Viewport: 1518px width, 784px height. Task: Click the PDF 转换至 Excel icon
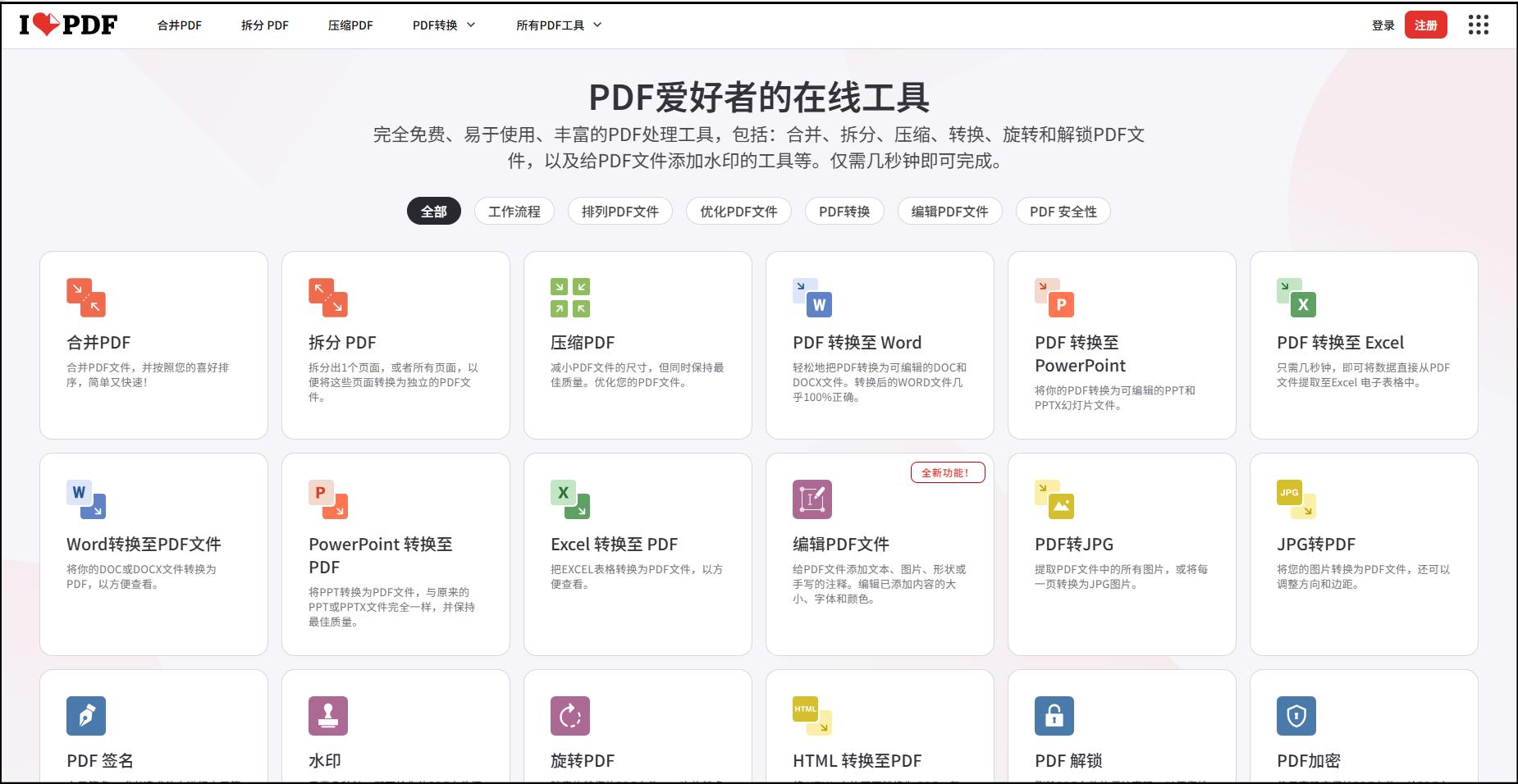pos(1296,298)
